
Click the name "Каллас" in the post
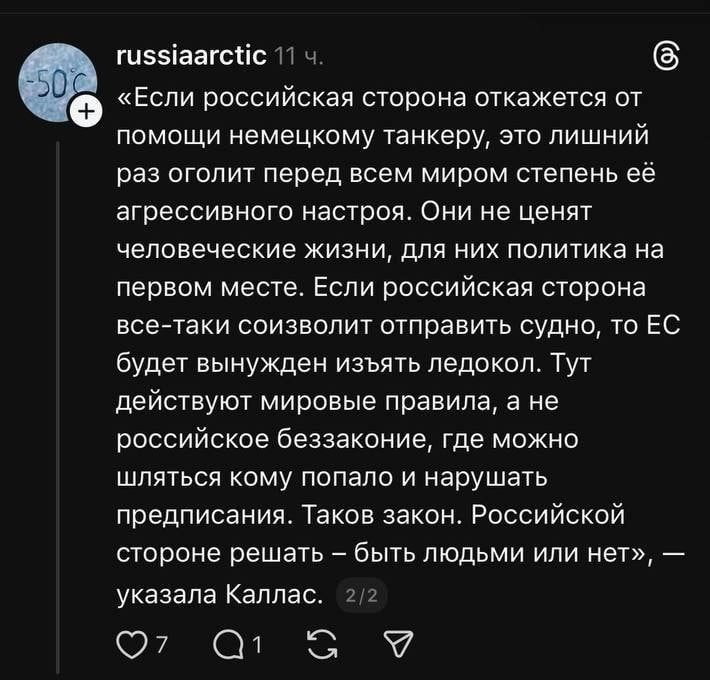click(272, 596)
